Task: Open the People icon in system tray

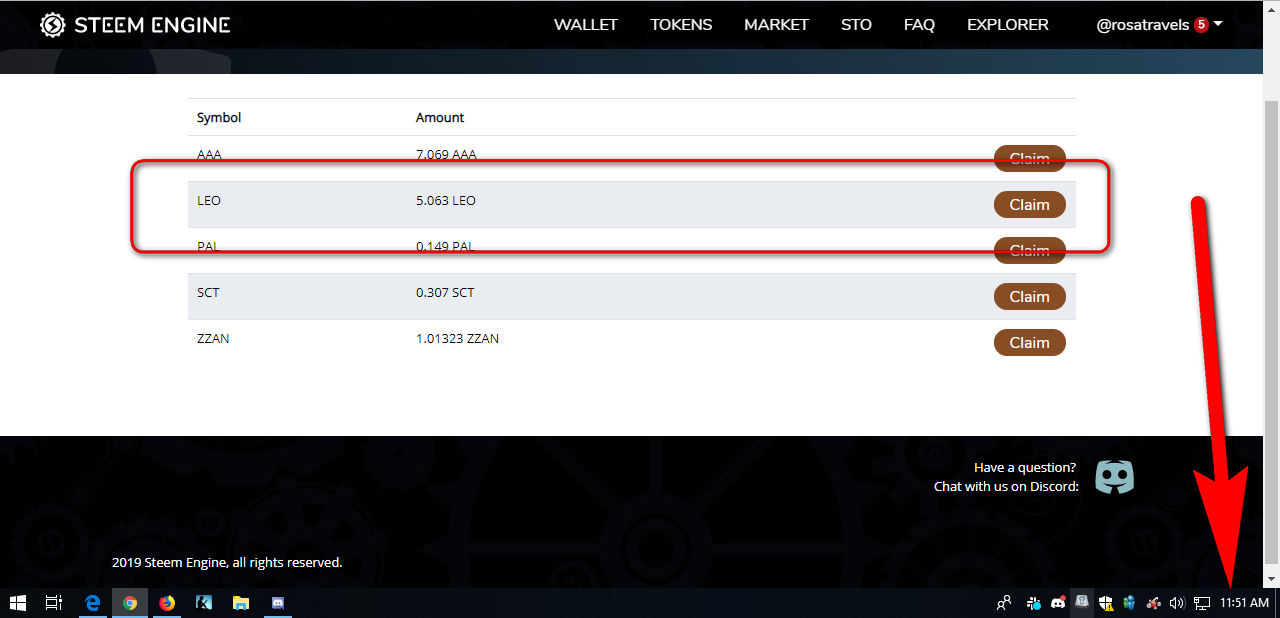Action: click(x=1004, y=603)
